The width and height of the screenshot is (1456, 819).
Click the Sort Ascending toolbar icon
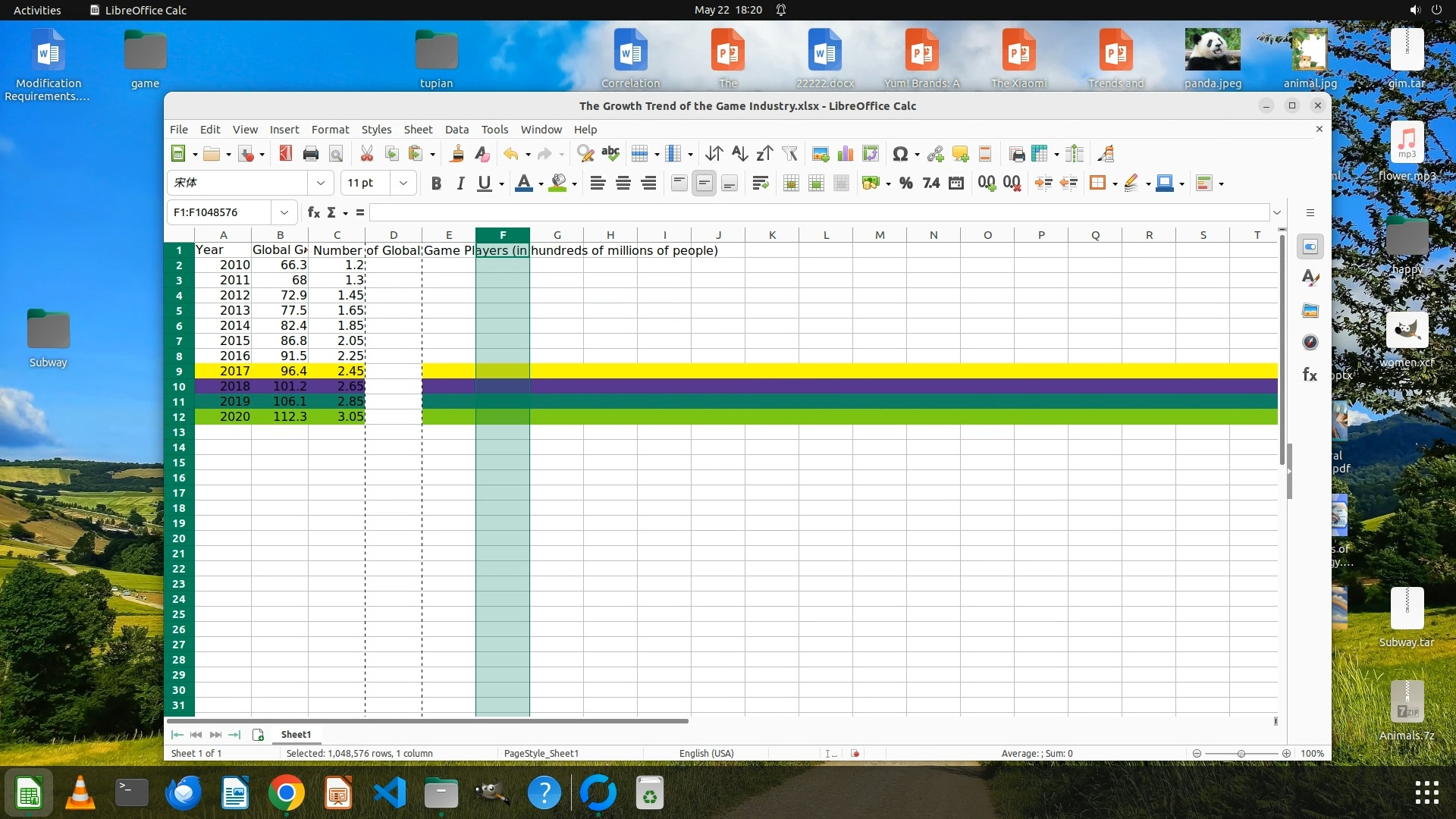coord(739,154)
